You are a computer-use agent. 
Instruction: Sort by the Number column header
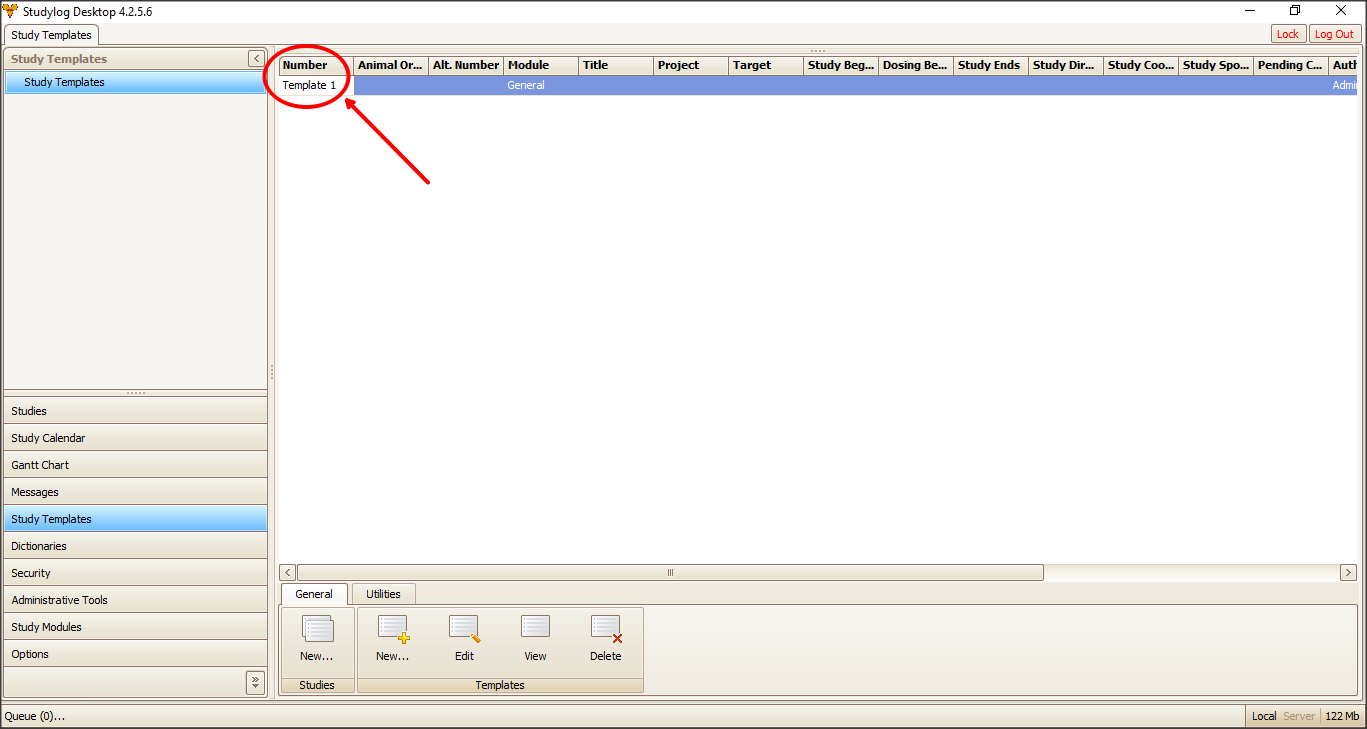[316, 65]
